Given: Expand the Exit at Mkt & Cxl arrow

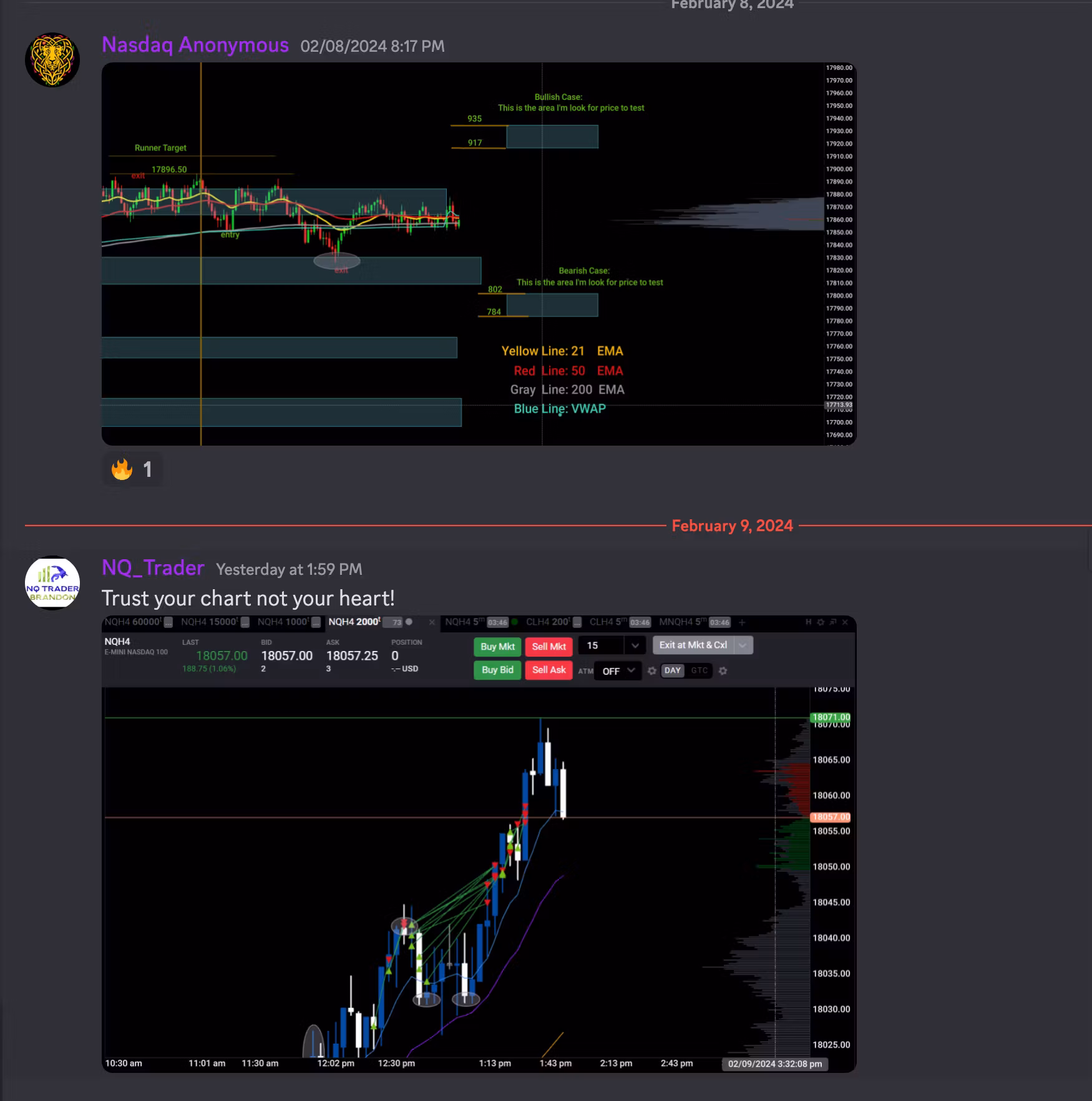Looking at the screenshot, I should 743,645.
